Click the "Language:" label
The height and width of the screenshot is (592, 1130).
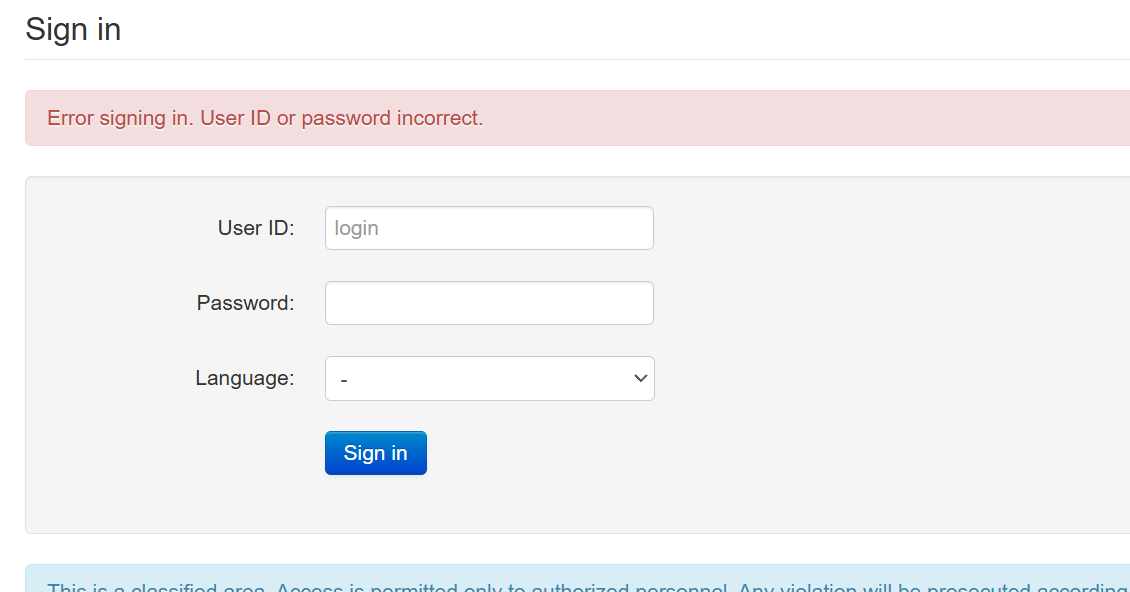pos(245,379)
